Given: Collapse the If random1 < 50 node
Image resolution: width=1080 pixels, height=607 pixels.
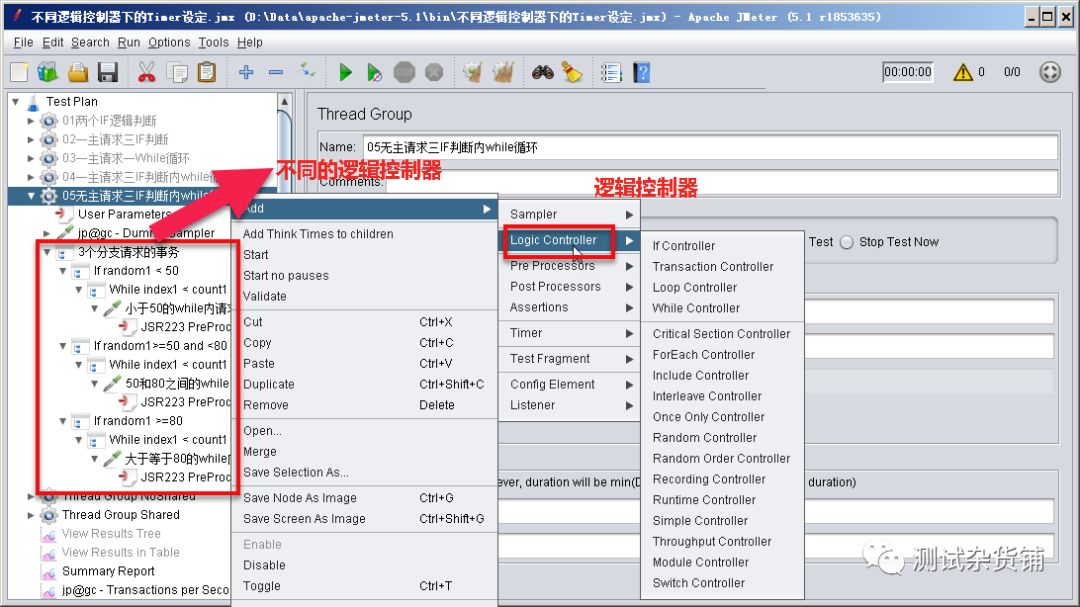Looking at the screenshot, I should tap(63, 271).
